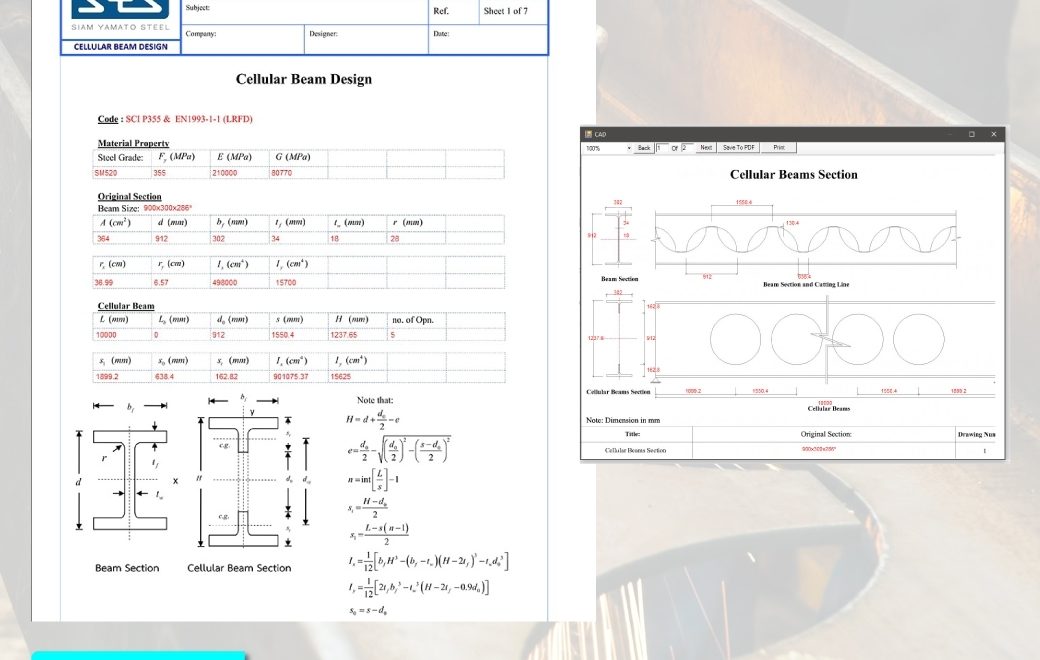This screenshot has height=660, width=1040.
Task: Click radius of gyration value "36.99"
Action: [103, 283]
